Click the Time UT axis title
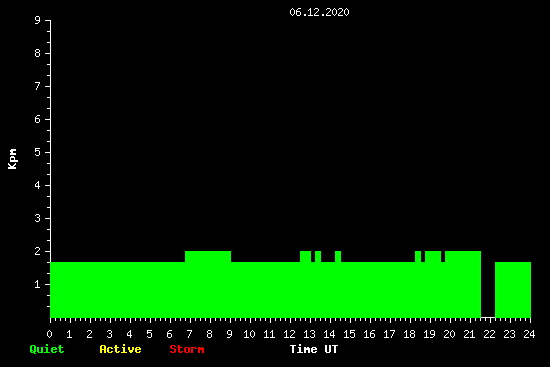Screen dimensions: 550x367 314,349
